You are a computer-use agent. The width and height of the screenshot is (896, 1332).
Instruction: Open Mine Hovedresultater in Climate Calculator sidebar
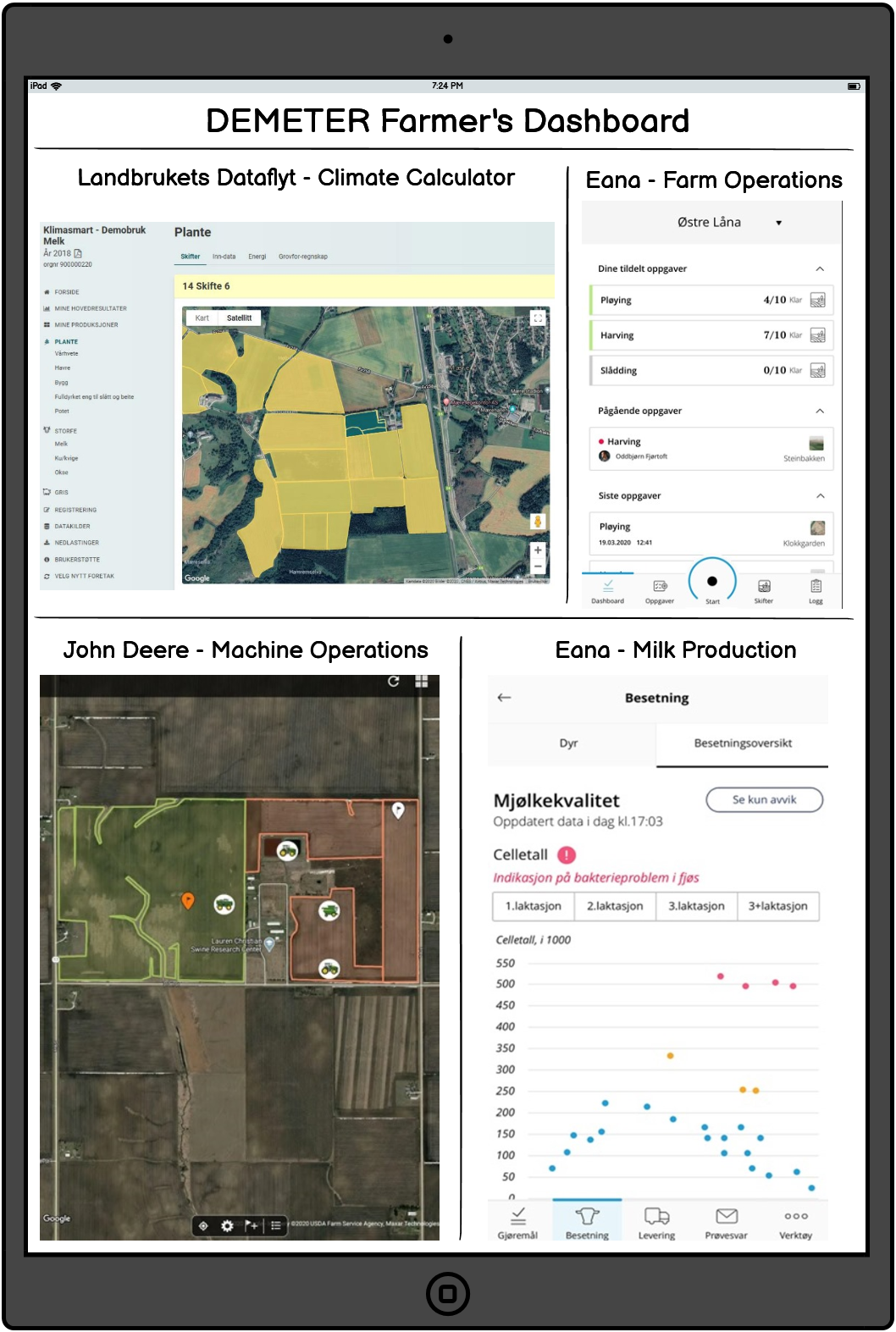[85, 308]
